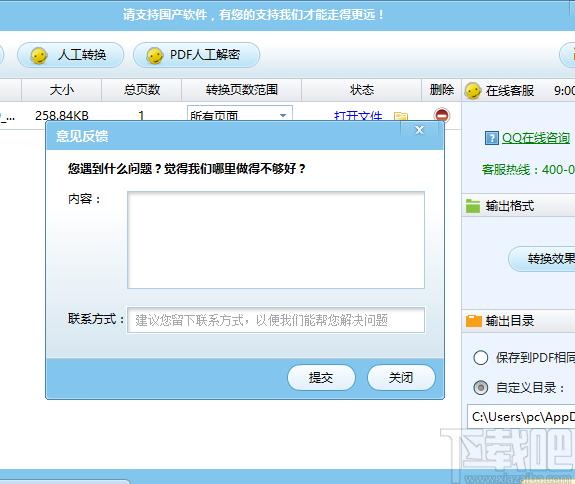Click the 关闭 button in dialog
This screenshot has height=484, width=575.
[401, 377]
